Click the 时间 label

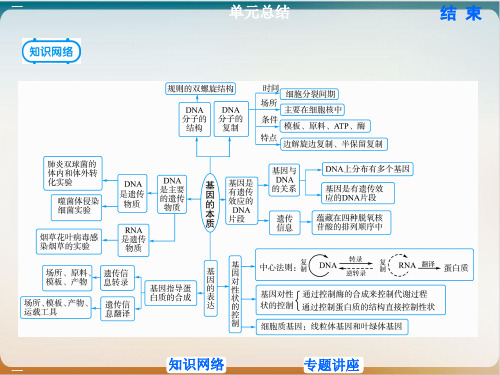[x=270, y=88]
